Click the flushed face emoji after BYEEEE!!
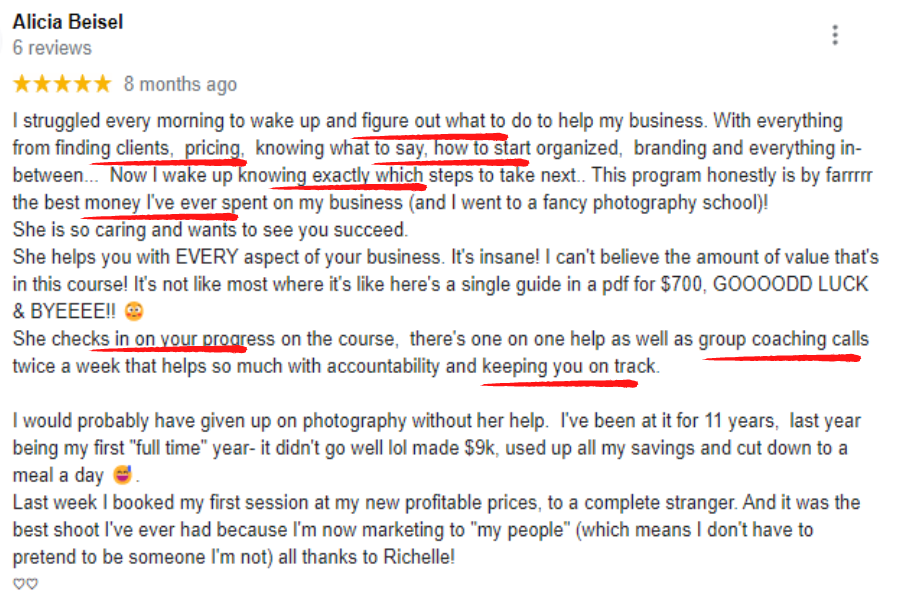Screen dimensions: 900x600 point(134,311)
